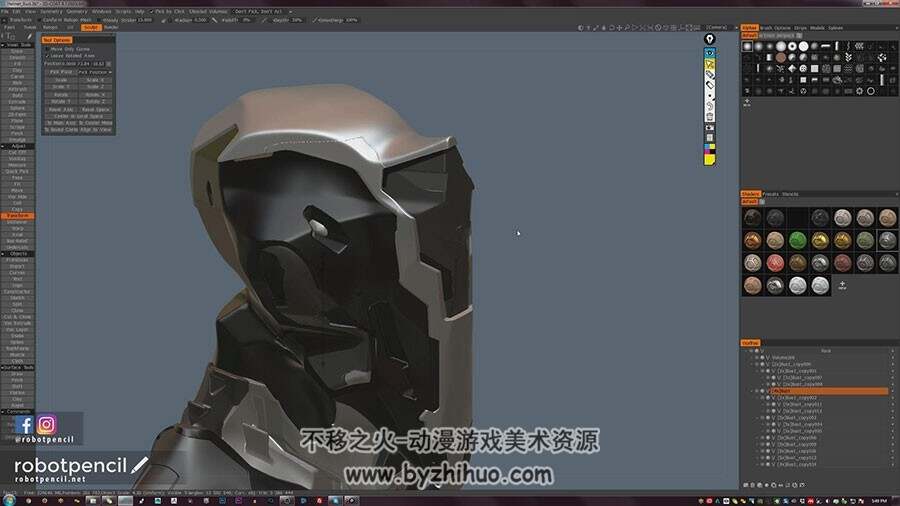This screenshot has width=900, height=506.
Task: Collapse the Surface Tools section header
Action: [x=18, y=367]
